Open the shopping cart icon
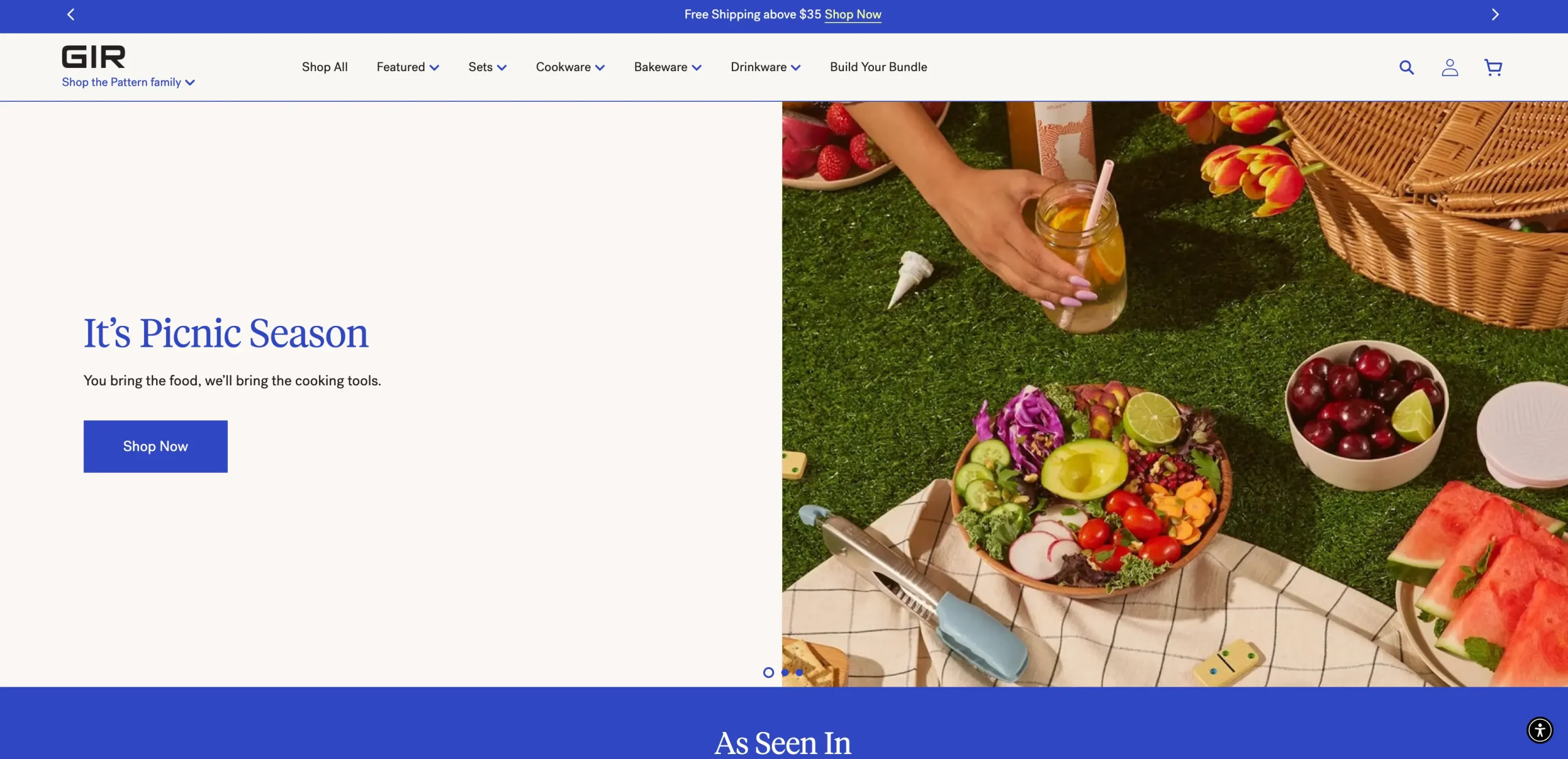The height and width of the screenshot is (759, 1568). pyautogui.click(x=1493, y=67)
